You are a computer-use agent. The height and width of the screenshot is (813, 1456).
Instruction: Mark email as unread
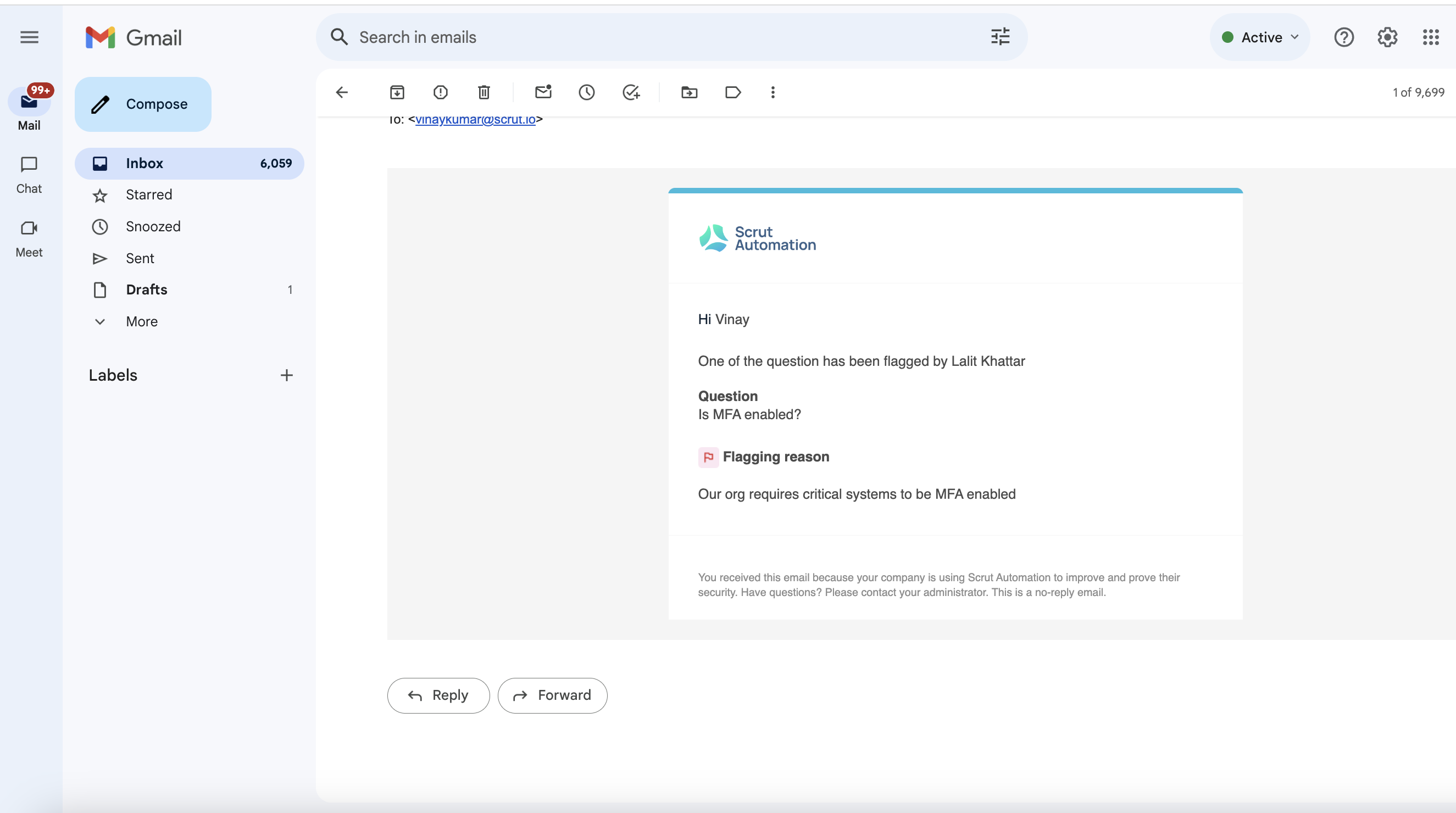point(543,92)
